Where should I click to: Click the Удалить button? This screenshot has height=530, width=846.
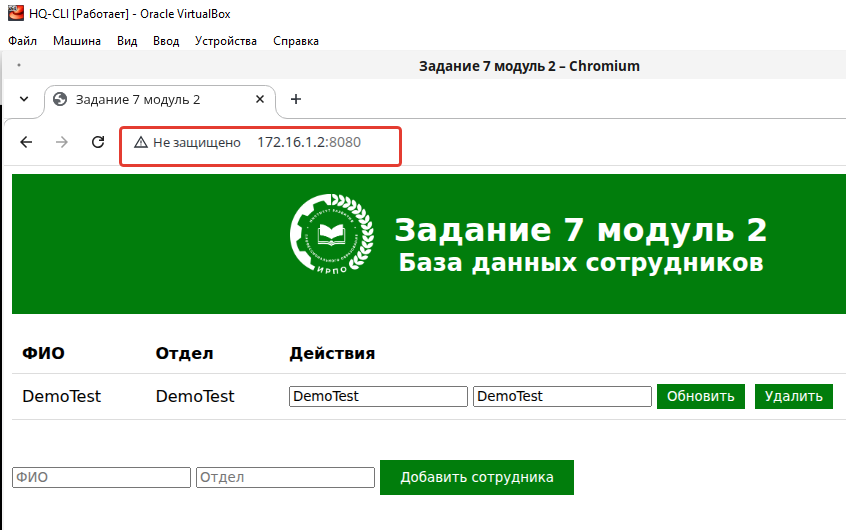tap(793, 396)
